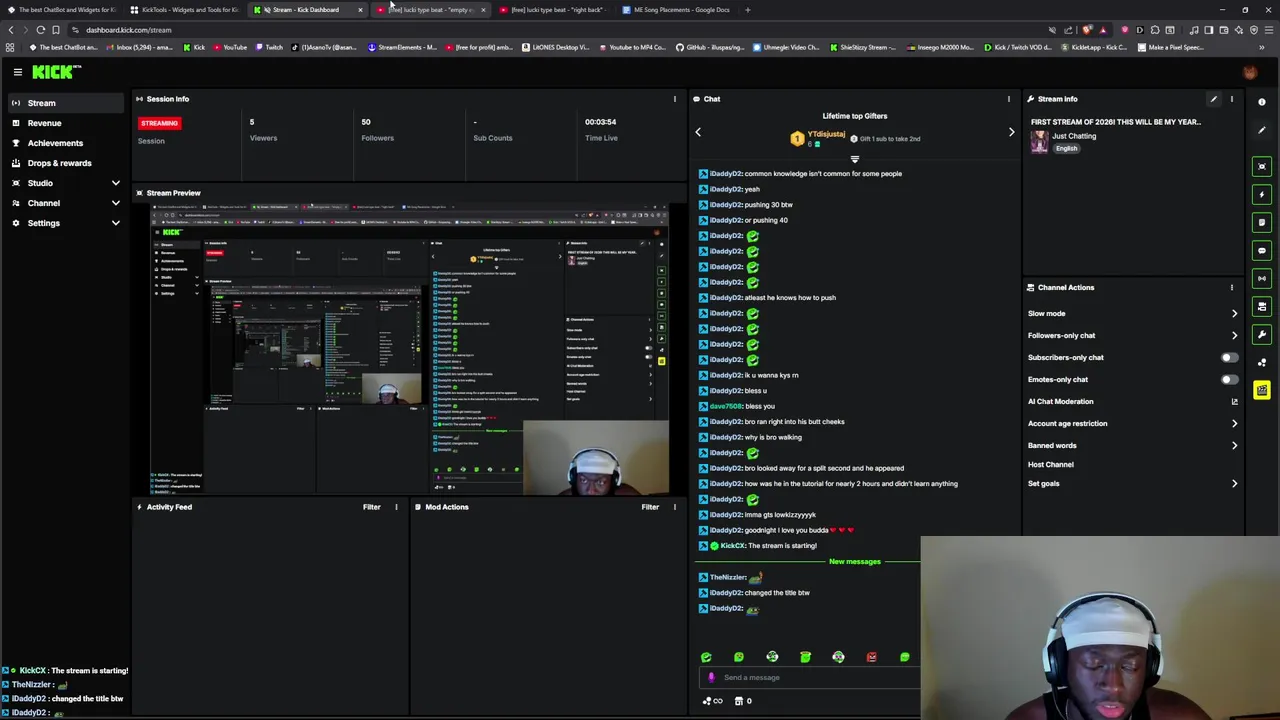Open Session Info panel options menu
This screenshot has height=720, width=1280.
click(x=674, y=99)
